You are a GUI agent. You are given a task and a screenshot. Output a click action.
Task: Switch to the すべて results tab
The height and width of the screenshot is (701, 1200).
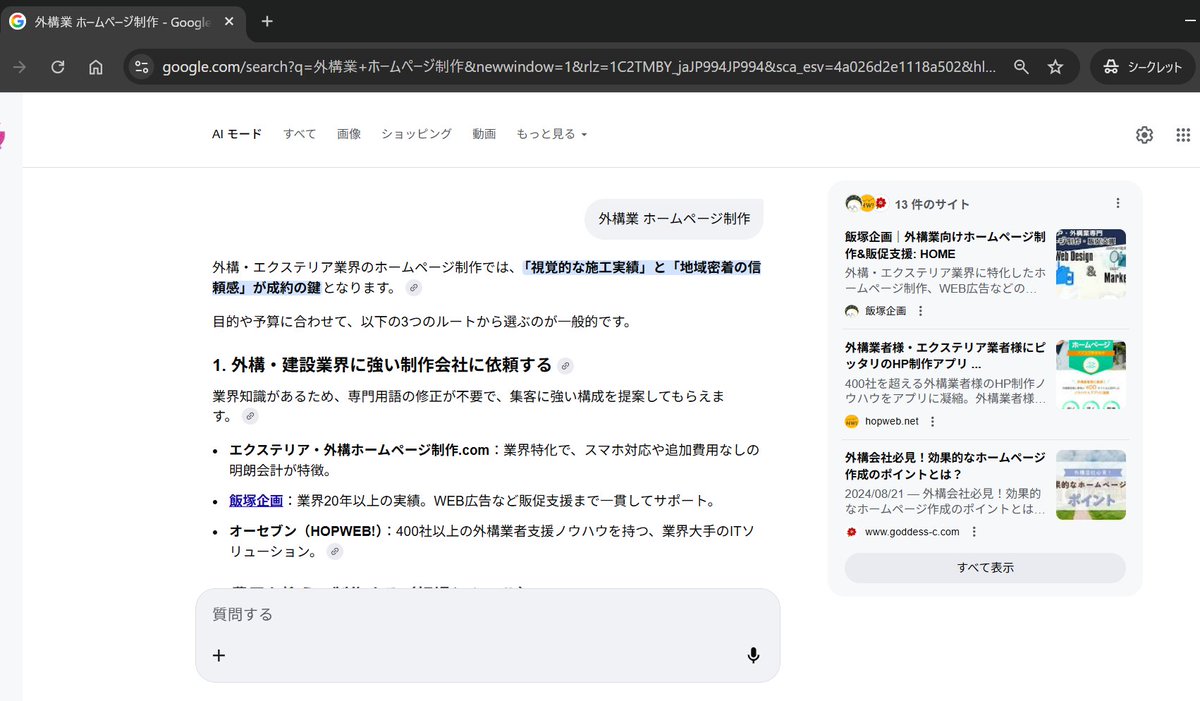[299, 134]
